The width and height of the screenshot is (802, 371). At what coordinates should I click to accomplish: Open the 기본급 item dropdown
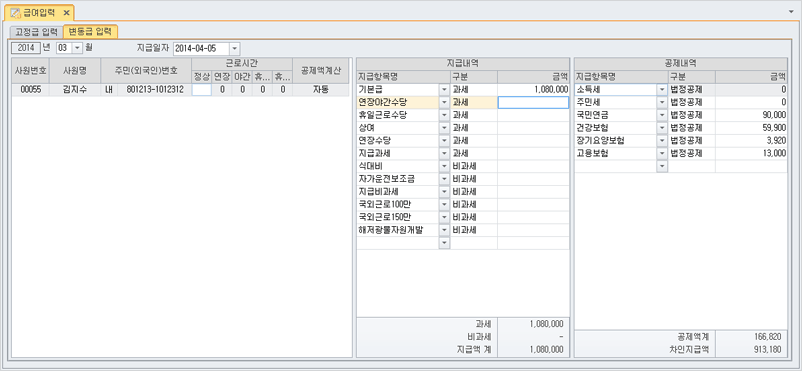coord(444,90)
